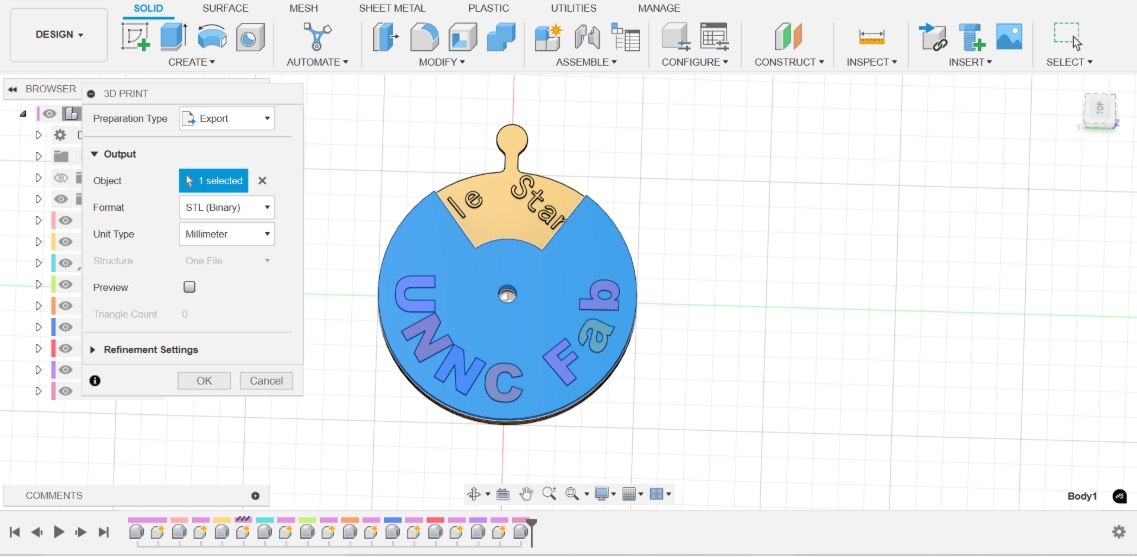
Task: Open the Viewports layout icon
Action: 656,494
